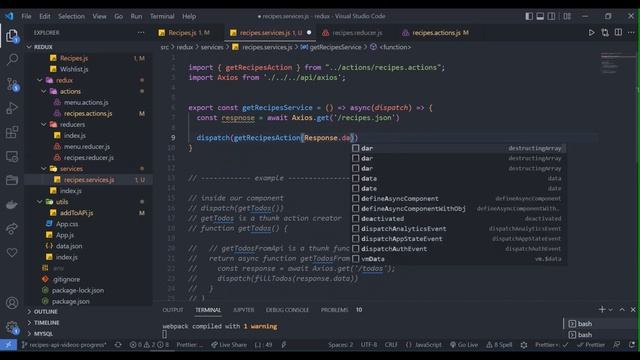Open the File menu
The height and width of the screenshot is (360, 640).
(26, 16)
